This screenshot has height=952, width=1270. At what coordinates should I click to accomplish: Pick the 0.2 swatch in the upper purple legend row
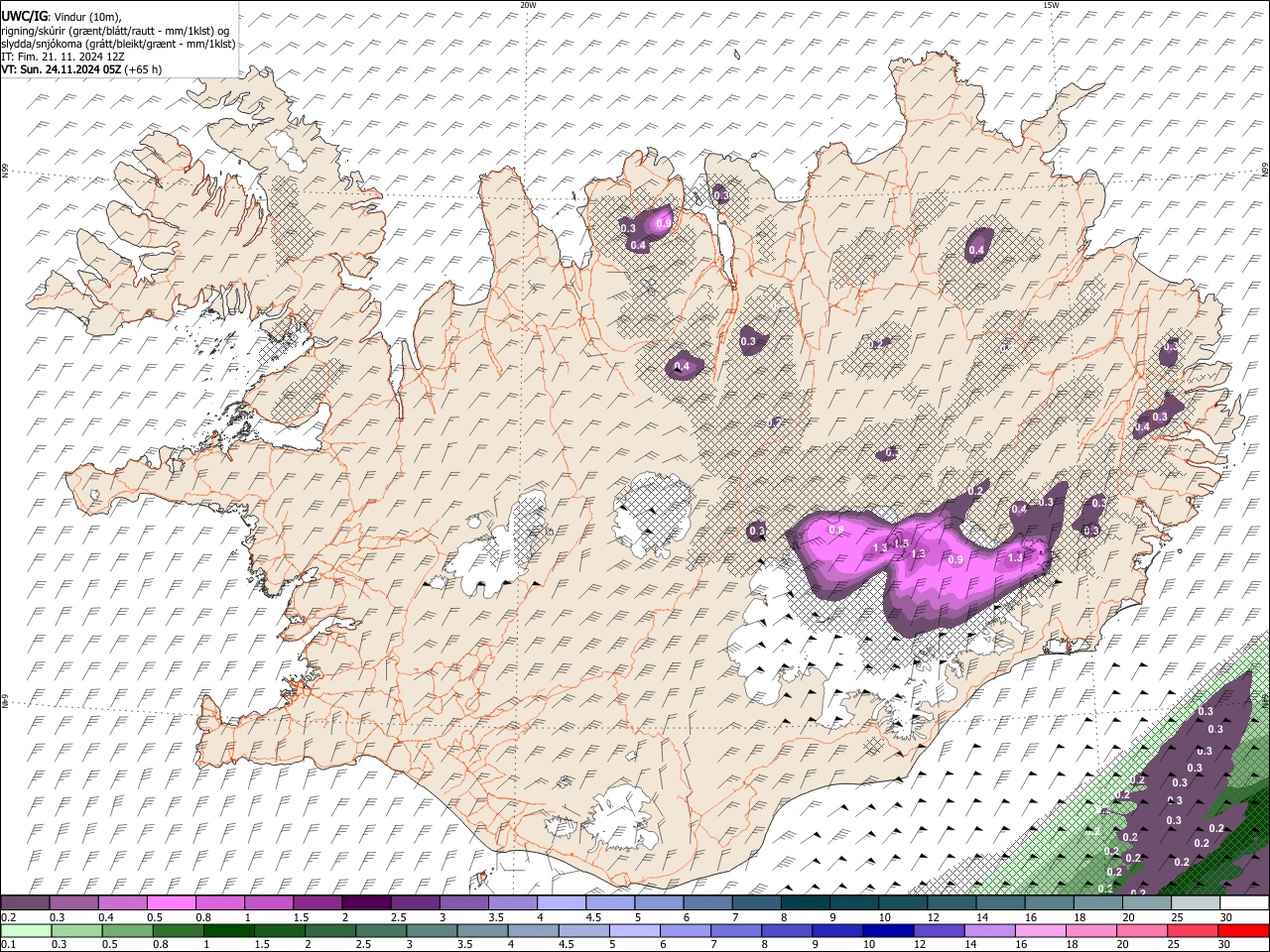click(x=25, y=903)
